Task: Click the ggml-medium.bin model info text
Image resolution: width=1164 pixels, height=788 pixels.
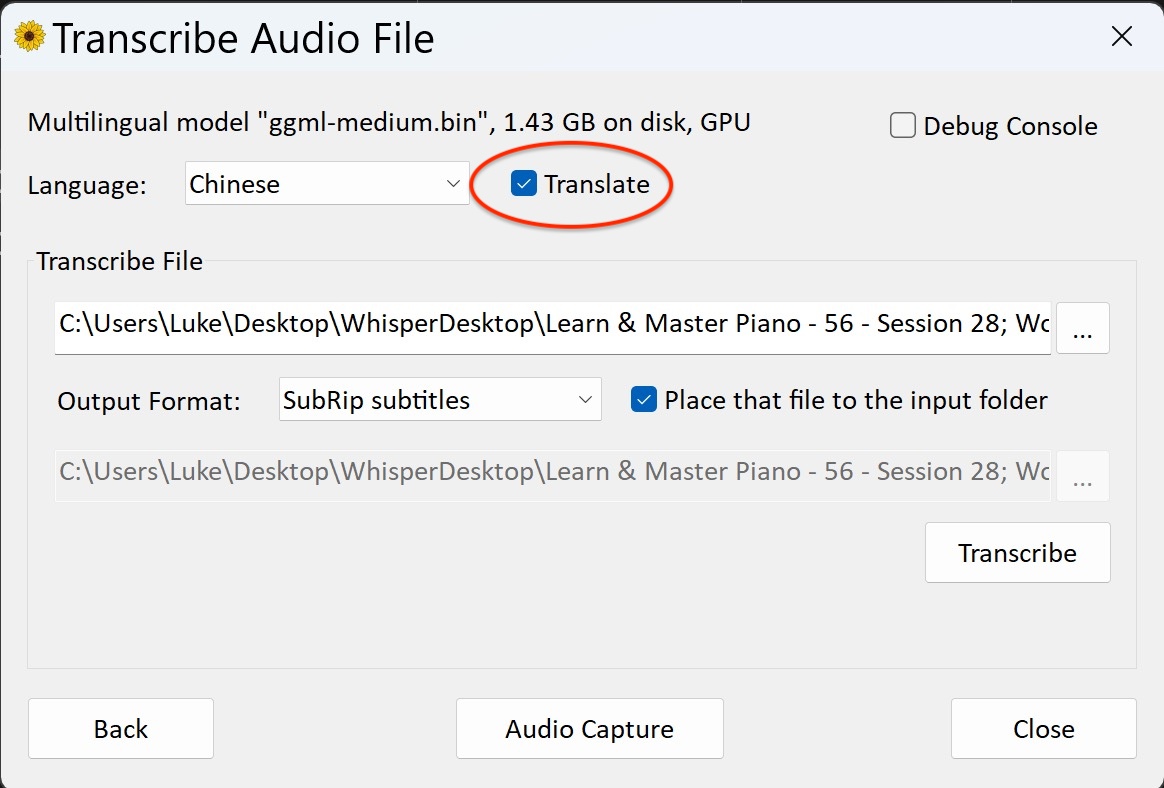Action: click(389, 123)
